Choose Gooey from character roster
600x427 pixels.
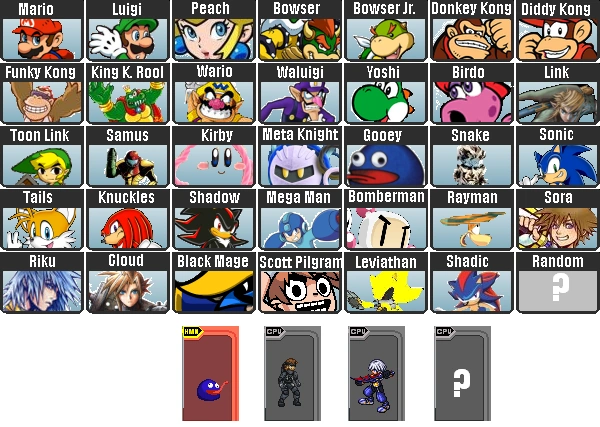[x=385, y=156]
